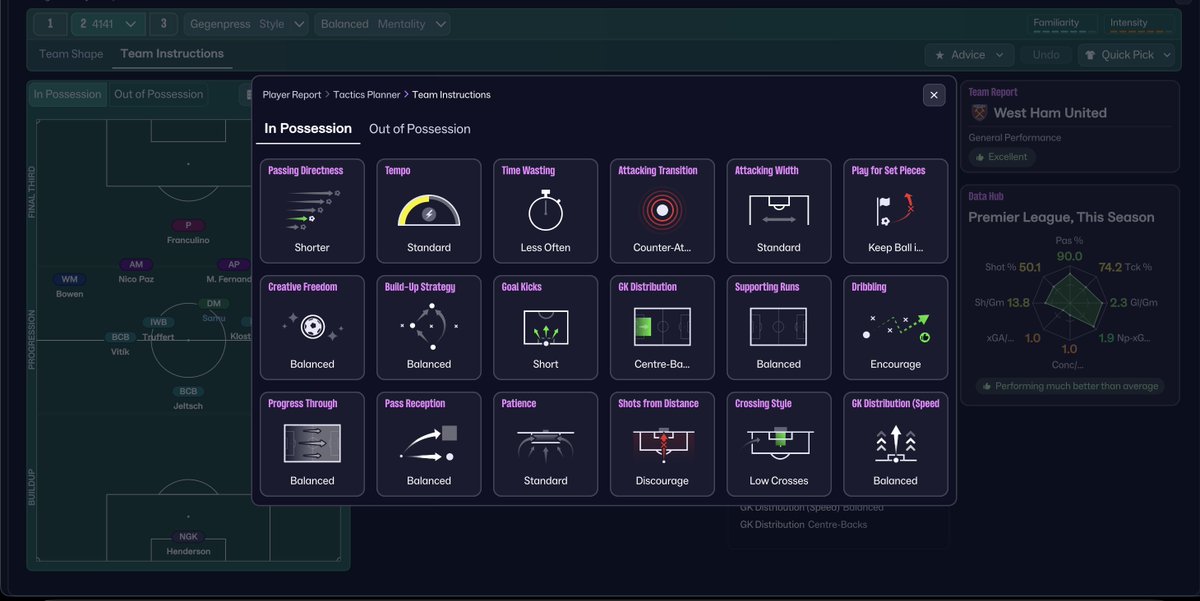Go to Tactics Planner breadcrumb
This screenshot has width=1200, height=601.
pyautogui.click(x=367, y=95)
